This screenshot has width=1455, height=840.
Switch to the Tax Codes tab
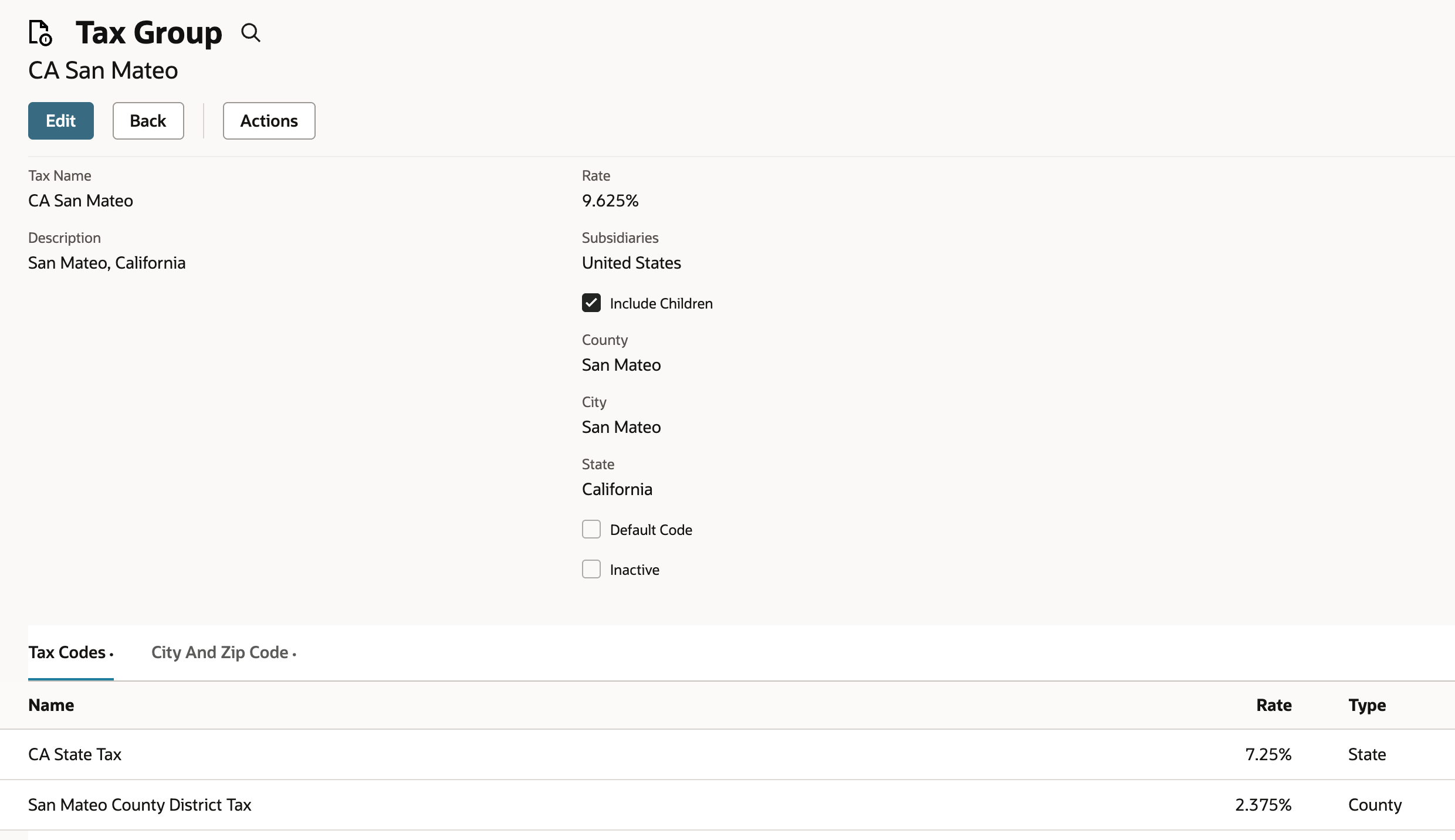pyautogui.click(x=71, y=652)
